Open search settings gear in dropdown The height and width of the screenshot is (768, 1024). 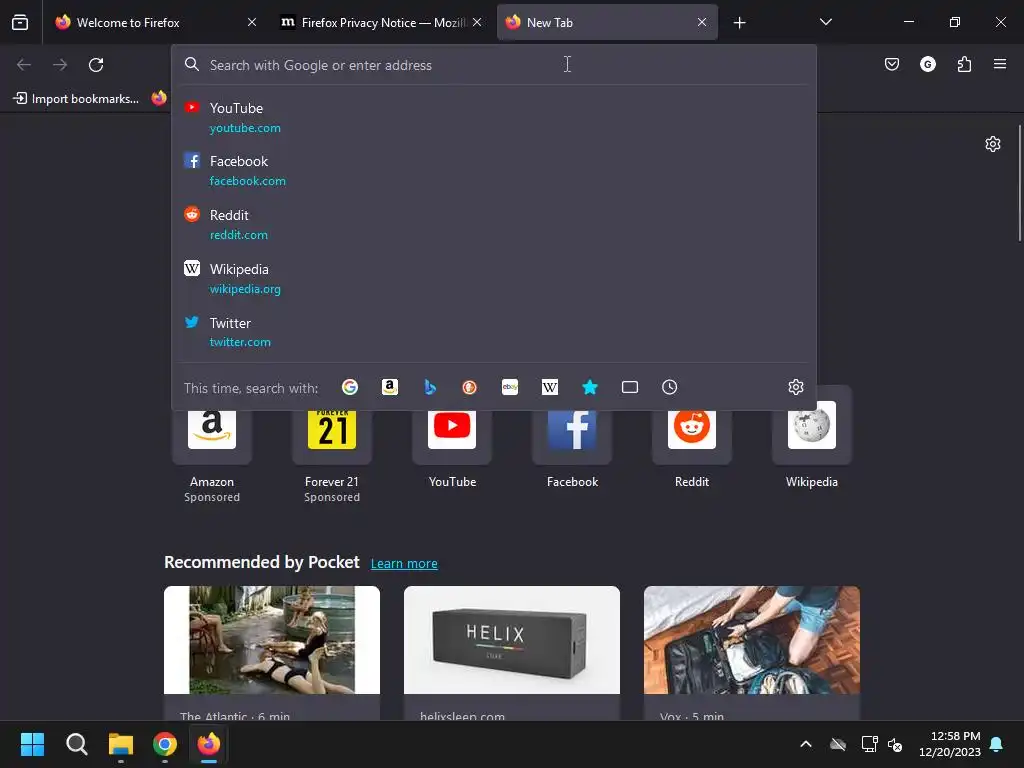(x=795, y=387)
